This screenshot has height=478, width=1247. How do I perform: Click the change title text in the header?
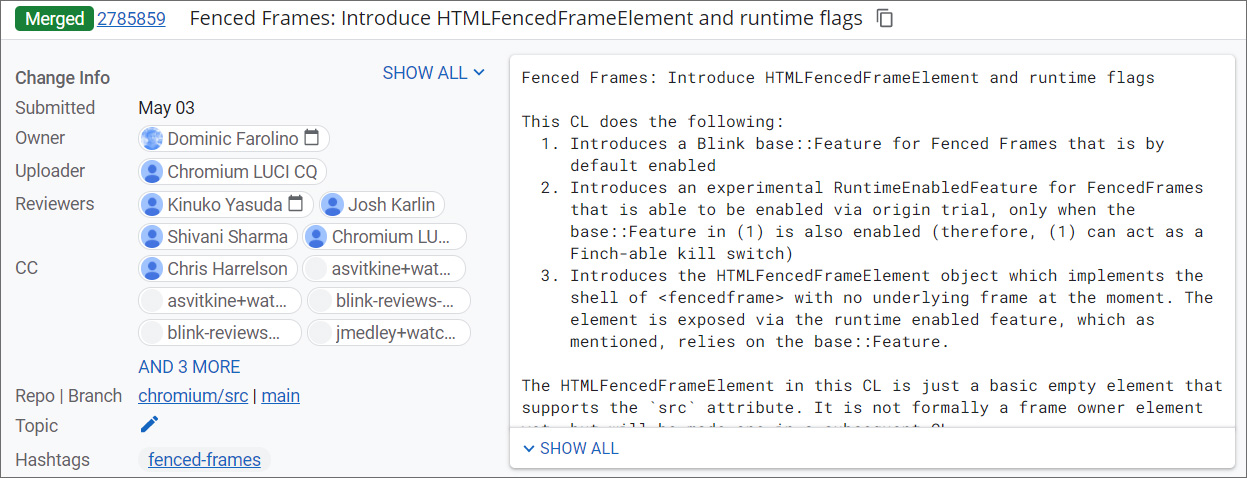[526, 19]
